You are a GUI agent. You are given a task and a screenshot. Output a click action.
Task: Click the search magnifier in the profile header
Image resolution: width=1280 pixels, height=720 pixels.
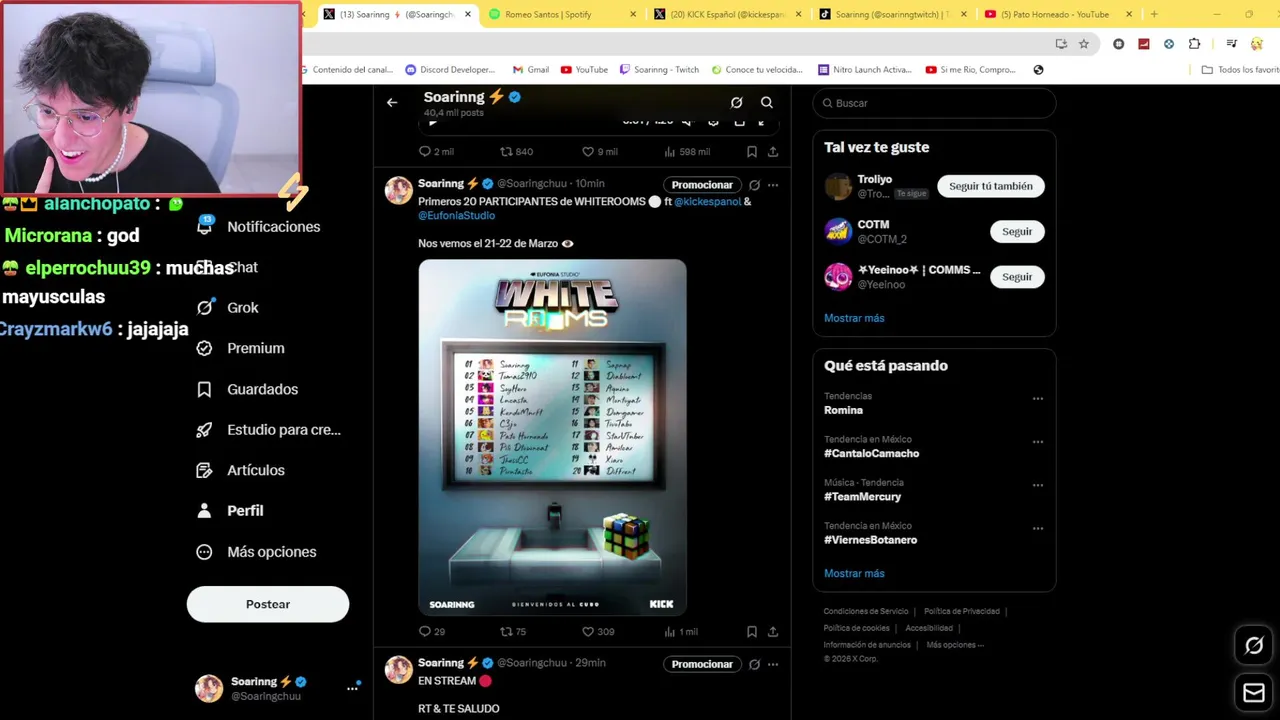(767, 102)
